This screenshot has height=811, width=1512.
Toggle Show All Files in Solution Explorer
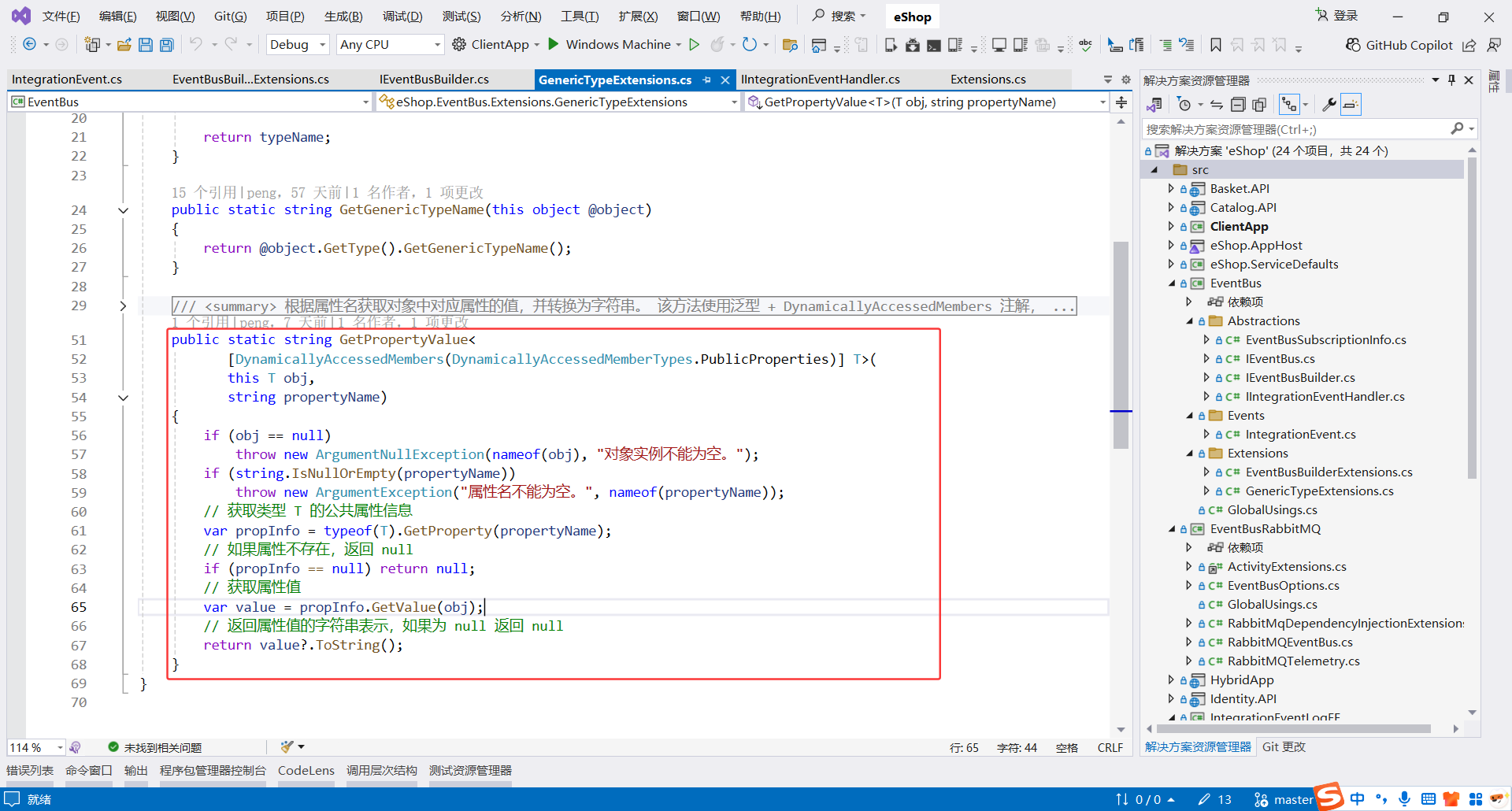coord(1259,104)
